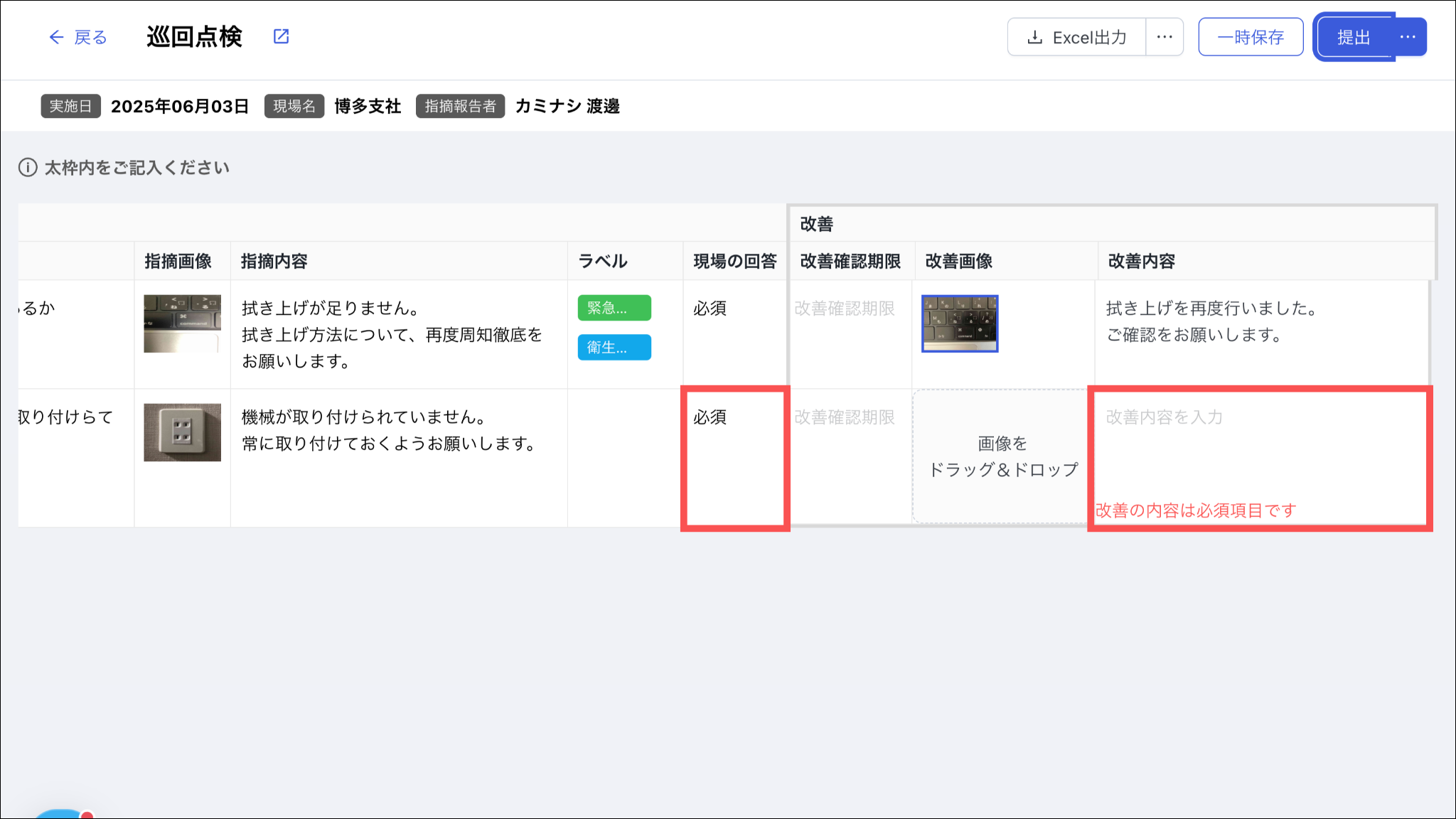
Task: Click the back arrow icon next to 戻る
Action: [x=56, y=38]
